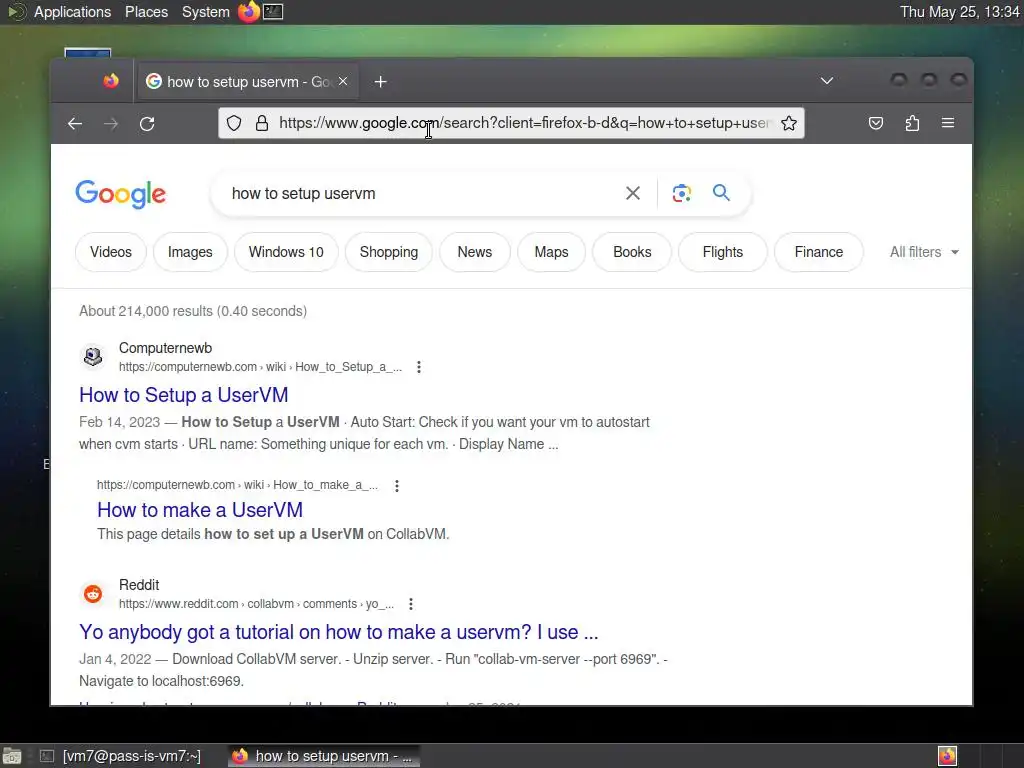This screenshot has height=768, width=1024.
Task: Open Firefox View pinned icon
Action: click(x=111, y=81)
